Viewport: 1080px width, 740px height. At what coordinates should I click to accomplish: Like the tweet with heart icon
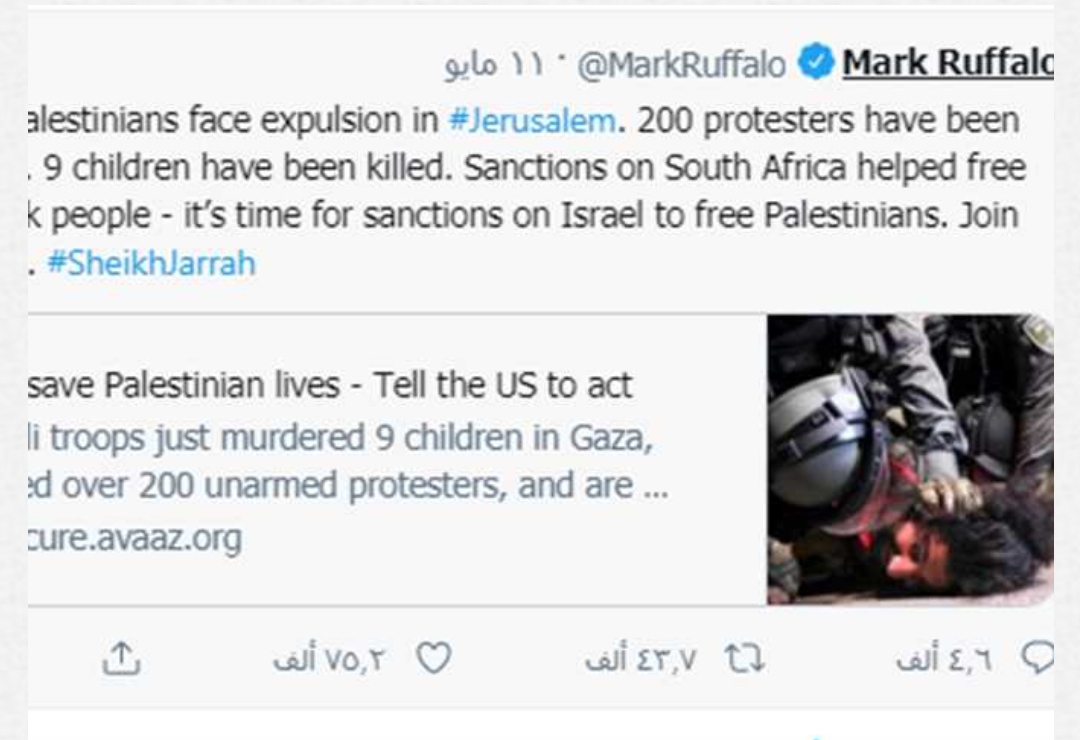tap(434, 658)
